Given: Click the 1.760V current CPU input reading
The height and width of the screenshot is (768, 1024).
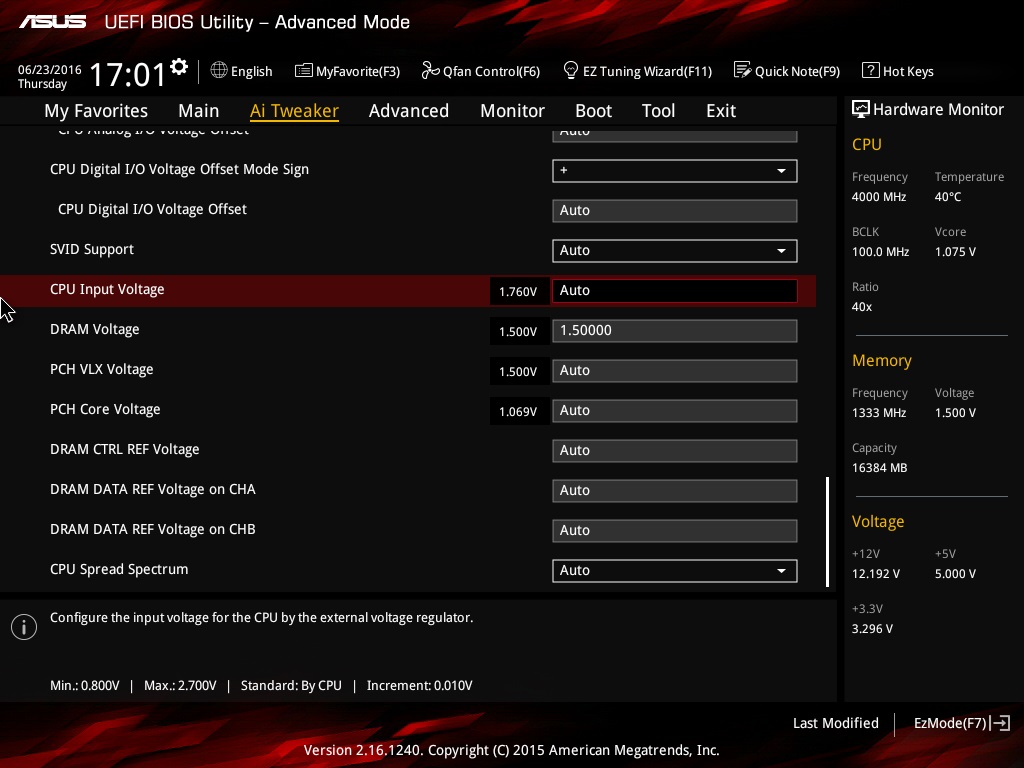Looking at the screenshot, I should click(518, 291).
